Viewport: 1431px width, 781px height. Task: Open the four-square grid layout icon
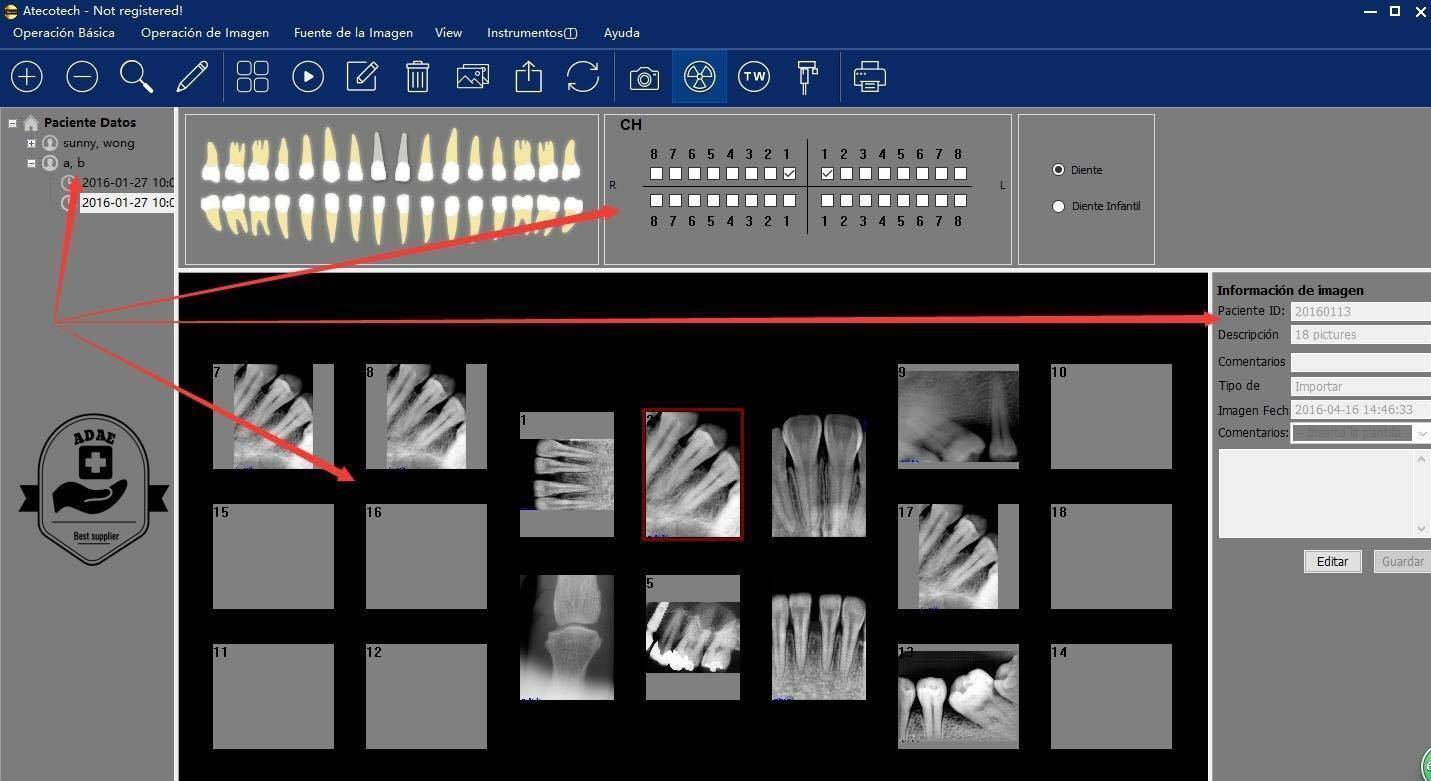[253, 77]
